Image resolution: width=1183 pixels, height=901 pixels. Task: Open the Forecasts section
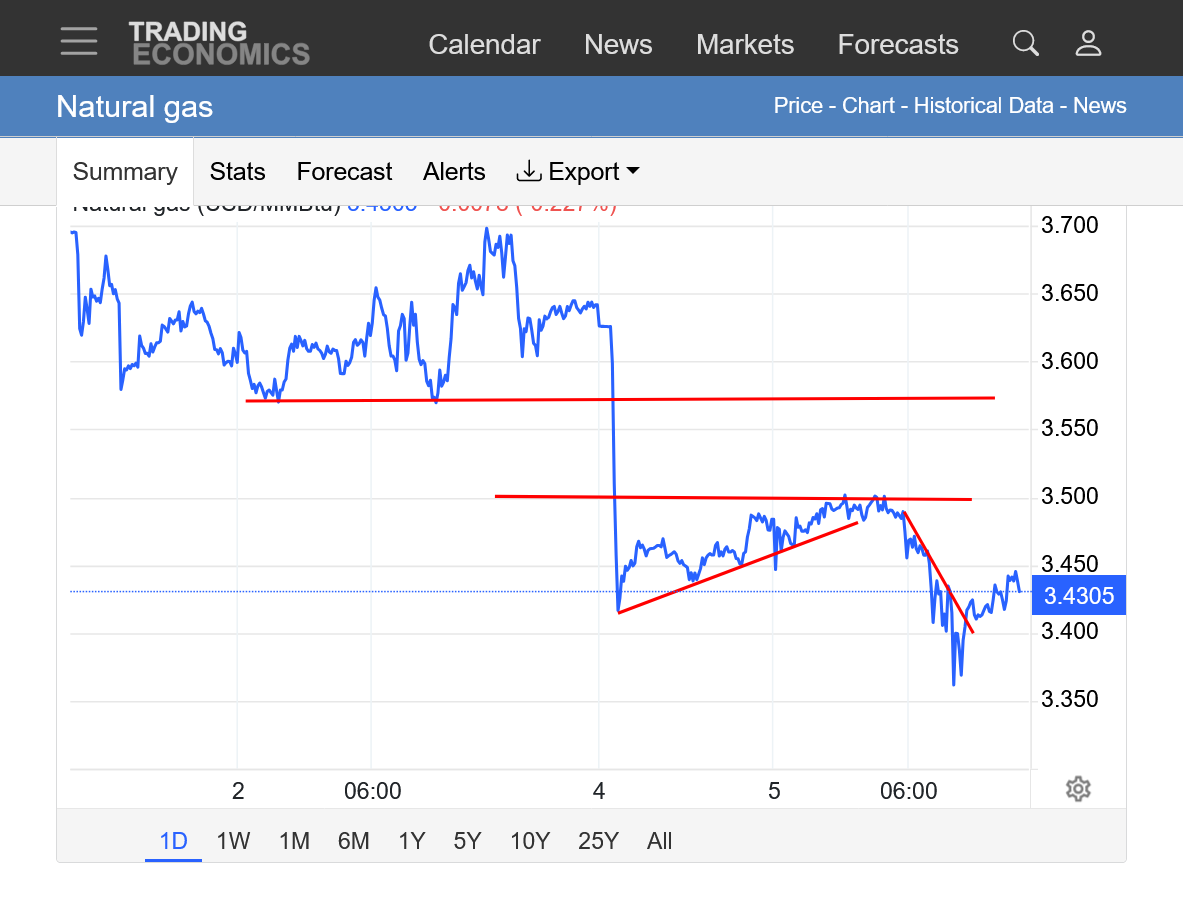898,45
